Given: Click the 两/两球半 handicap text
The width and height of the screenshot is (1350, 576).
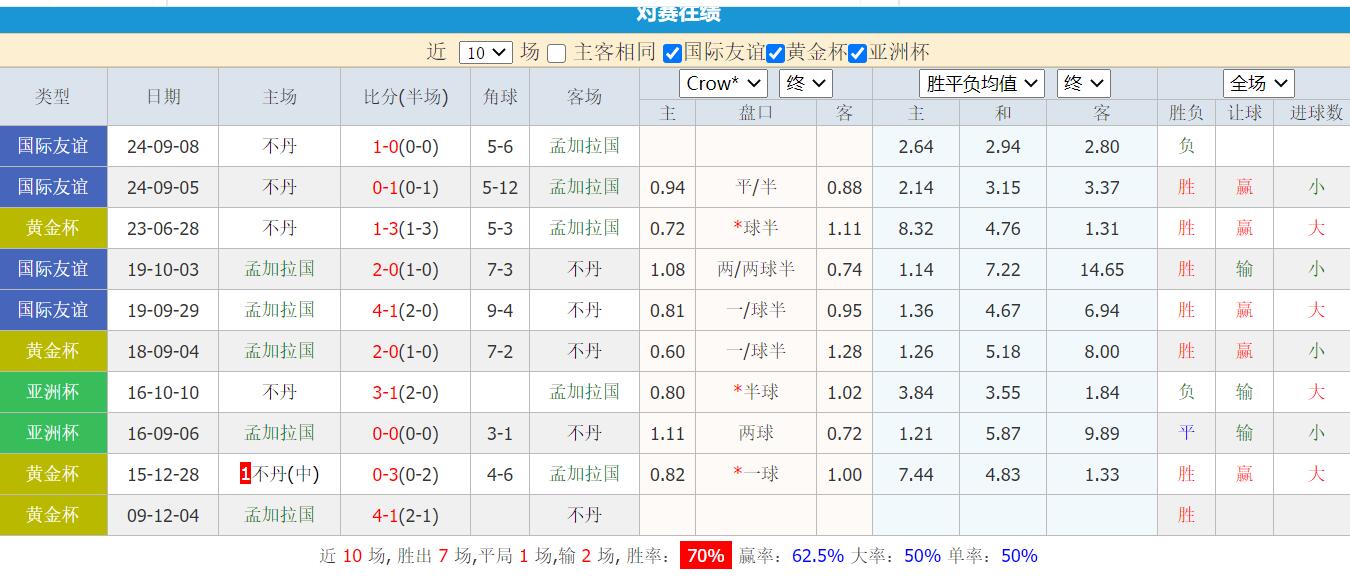Looking at the screenshot, I should [x=756, y=269].
